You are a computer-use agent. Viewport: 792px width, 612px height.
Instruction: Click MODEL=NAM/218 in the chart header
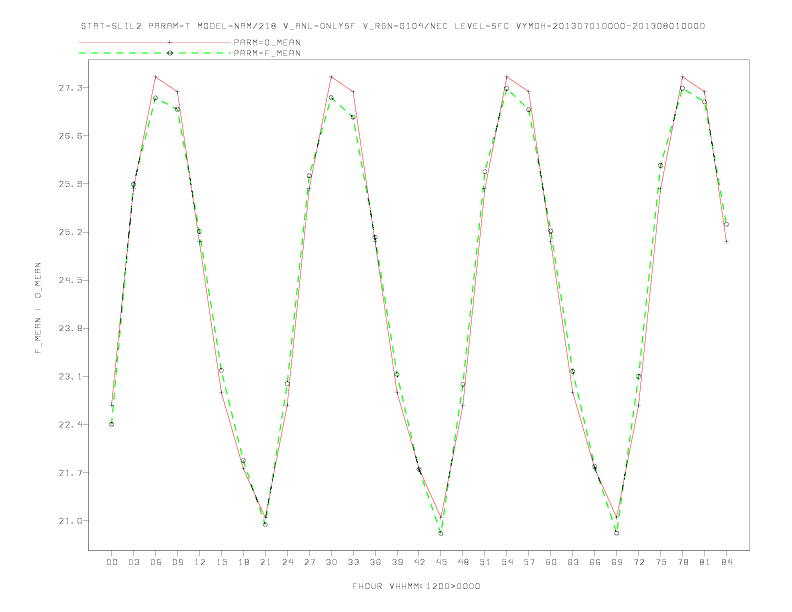(236, 26)
